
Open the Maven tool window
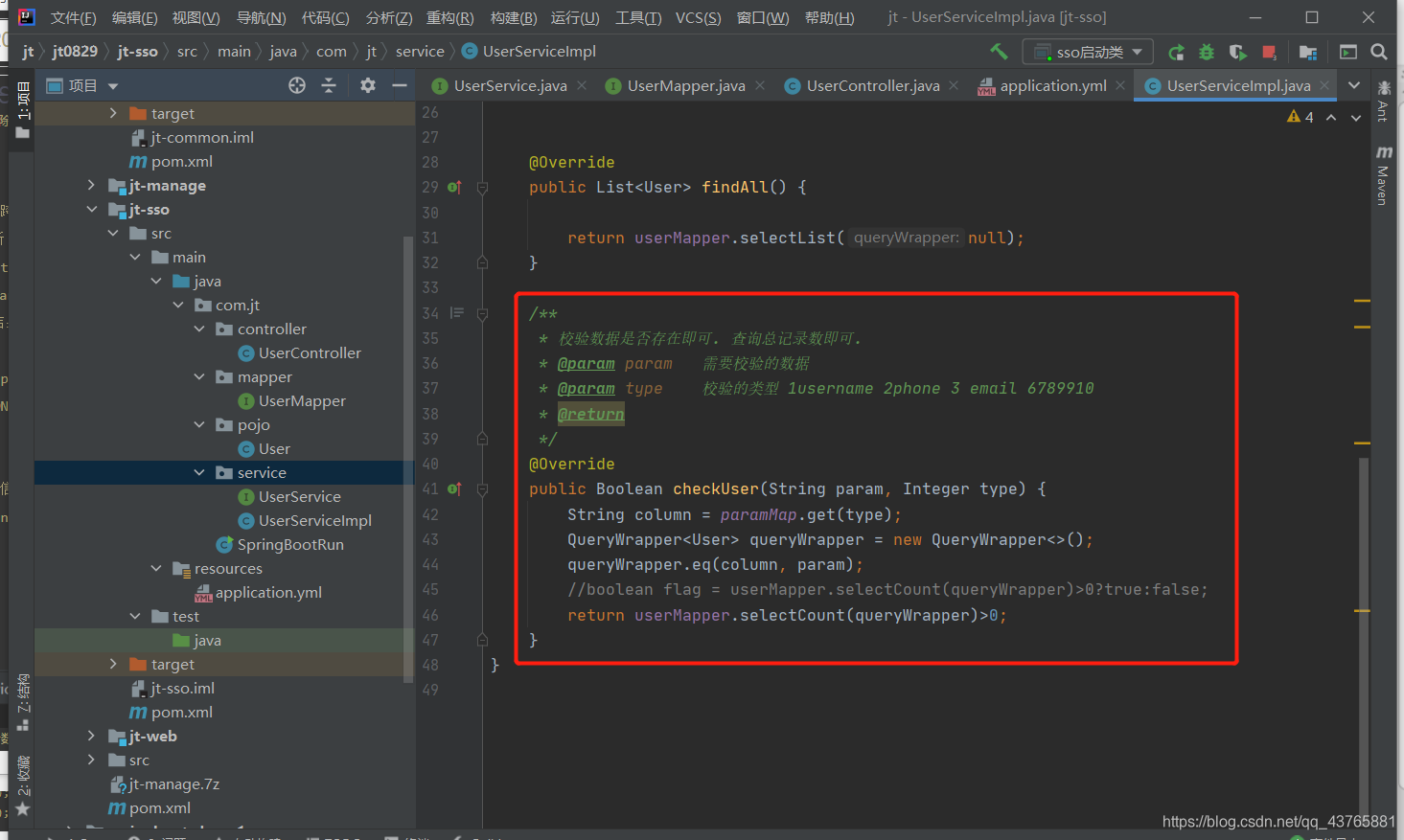(1383, 175)
